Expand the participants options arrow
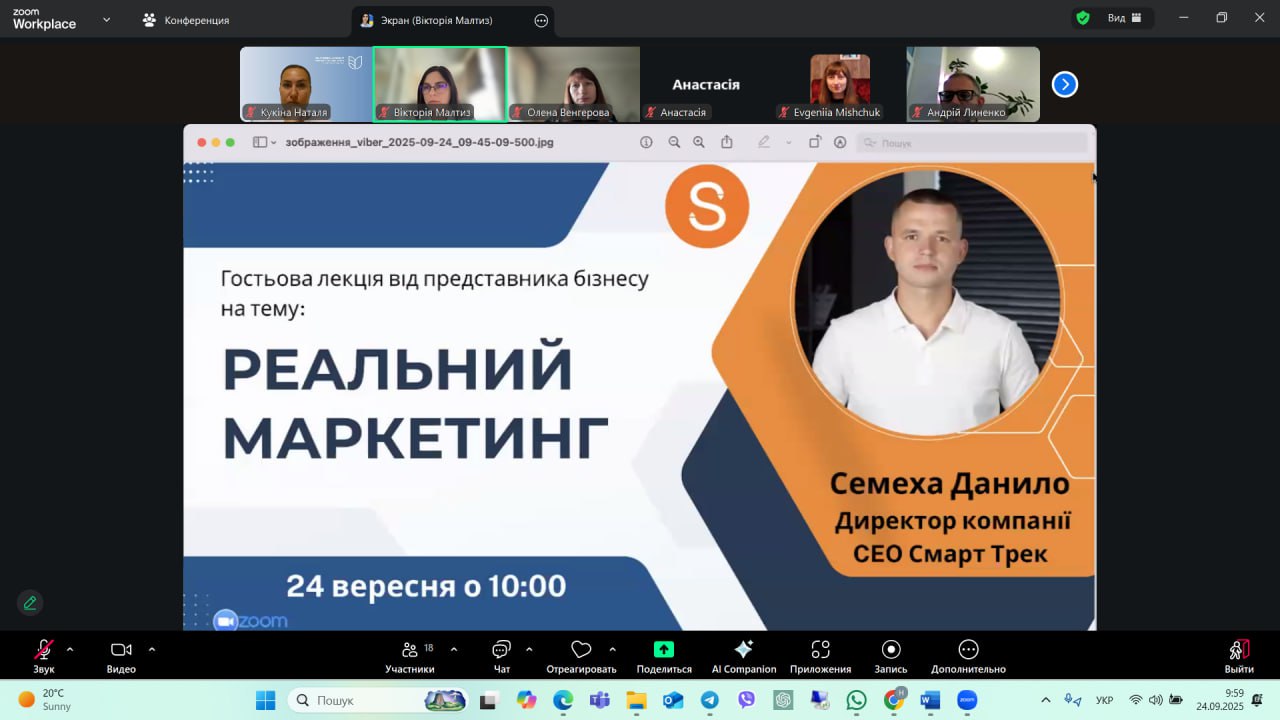 click(x=454, y=649)
